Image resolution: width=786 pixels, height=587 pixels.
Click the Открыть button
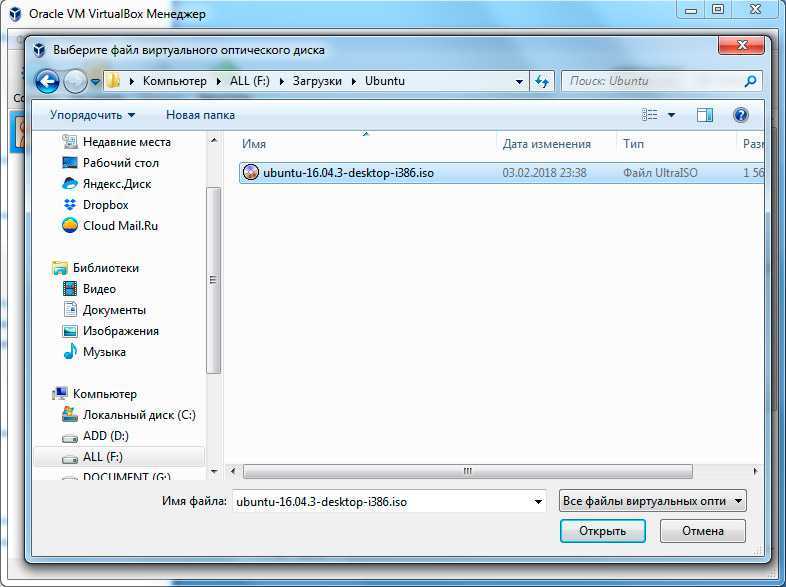click(603, 531)
